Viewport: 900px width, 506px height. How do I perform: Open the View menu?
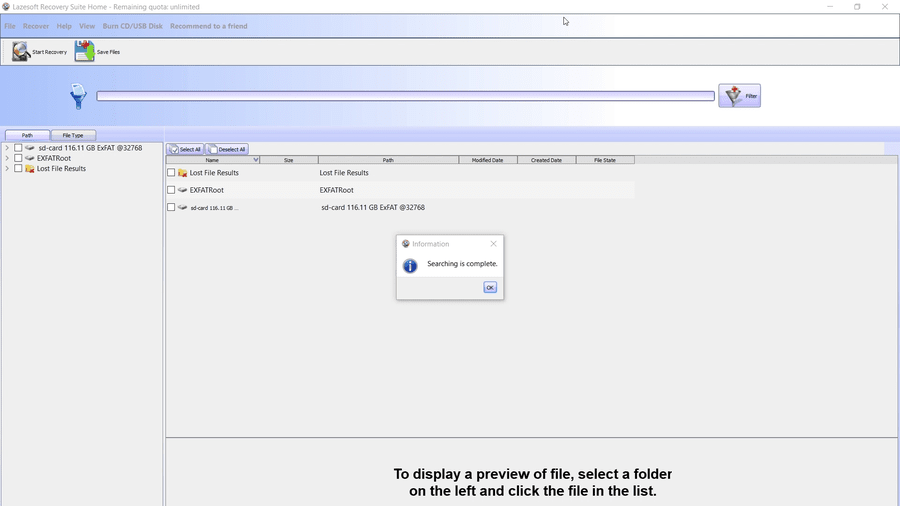click(87, 26)
